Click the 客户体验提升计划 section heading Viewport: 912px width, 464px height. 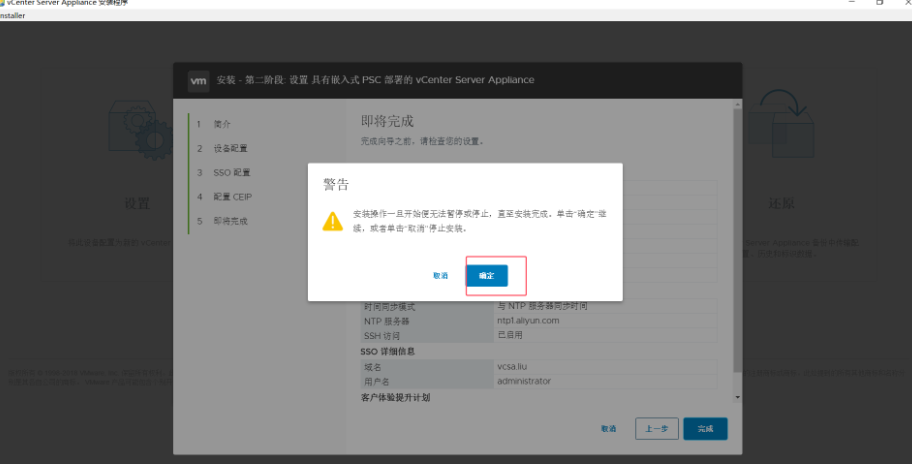click(395, 398)
